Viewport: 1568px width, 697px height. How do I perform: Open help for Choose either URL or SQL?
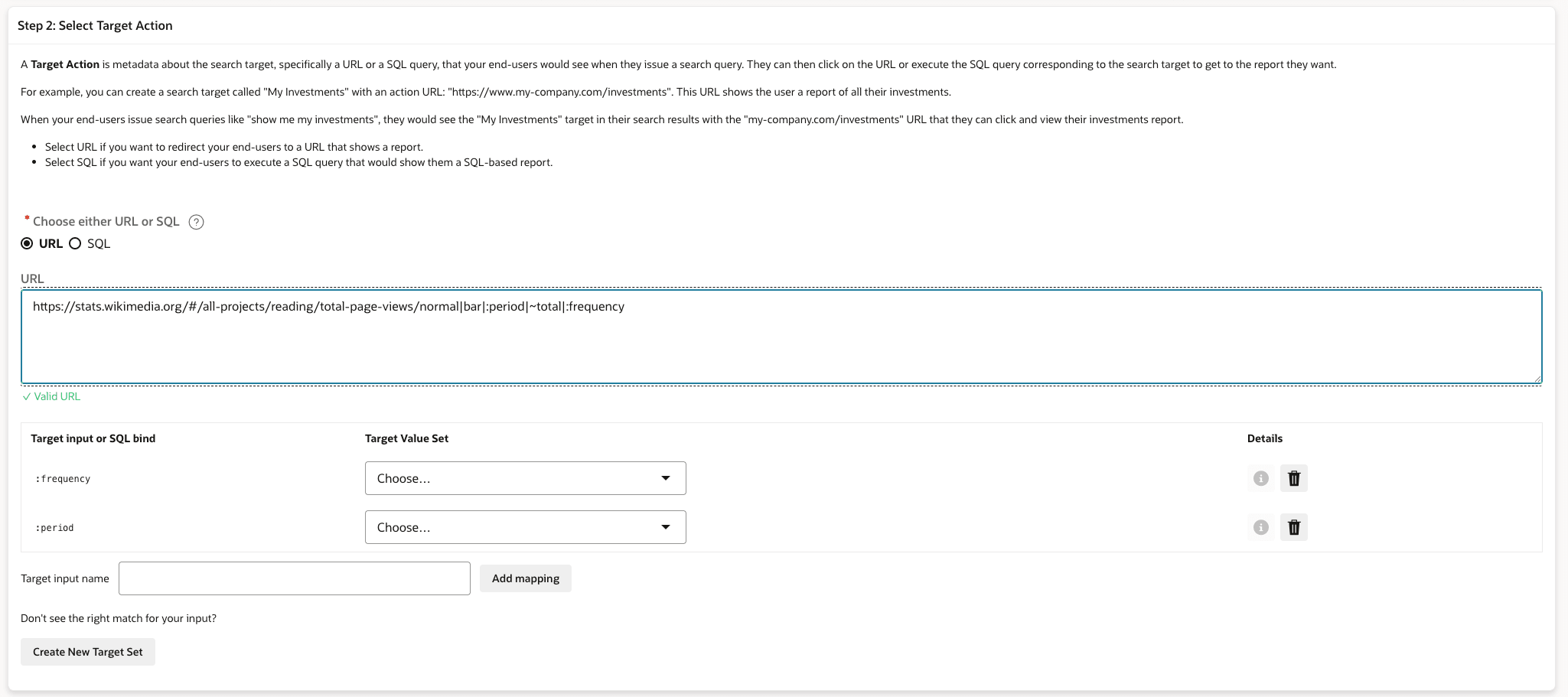point(197,222)
